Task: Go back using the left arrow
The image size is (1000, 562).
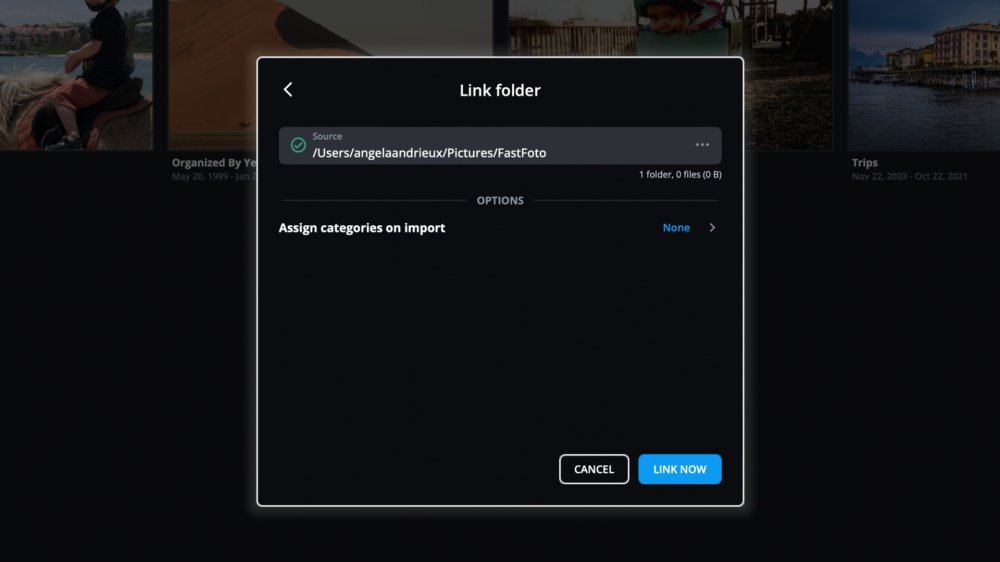Action: point(288,89)
